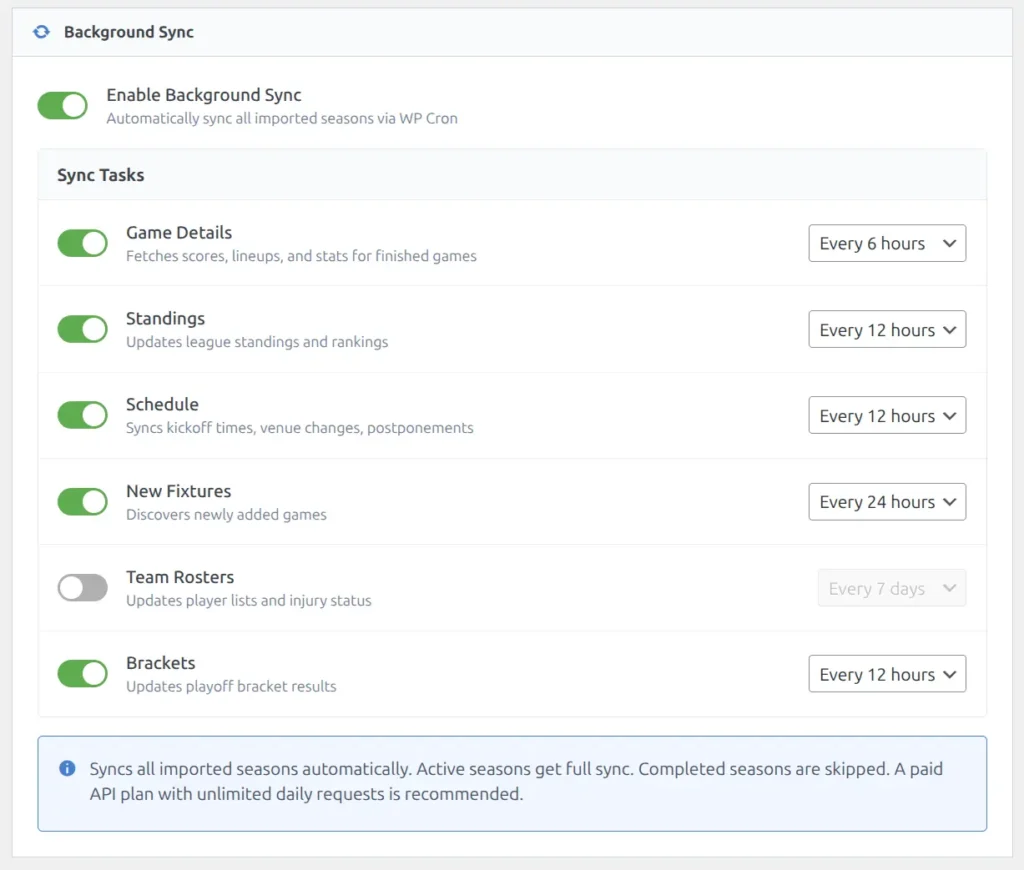1024x870 pixels.
Task: Click the blue info icon in notice
Action: [x=67, y=768]
